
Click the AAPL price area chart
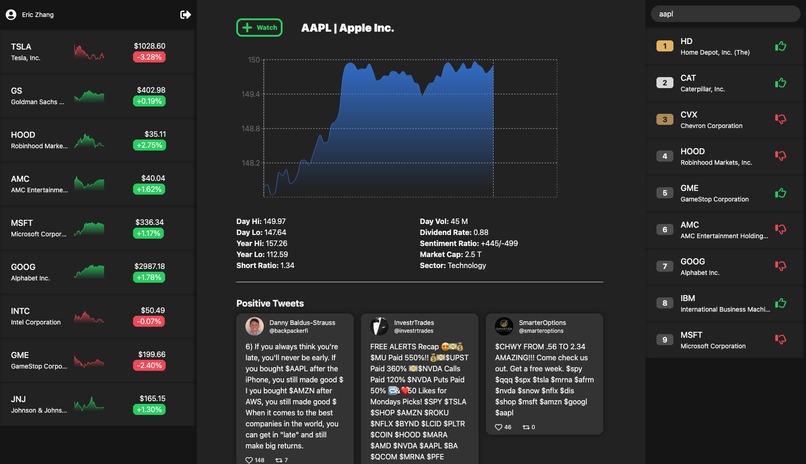tap(410, 128)
